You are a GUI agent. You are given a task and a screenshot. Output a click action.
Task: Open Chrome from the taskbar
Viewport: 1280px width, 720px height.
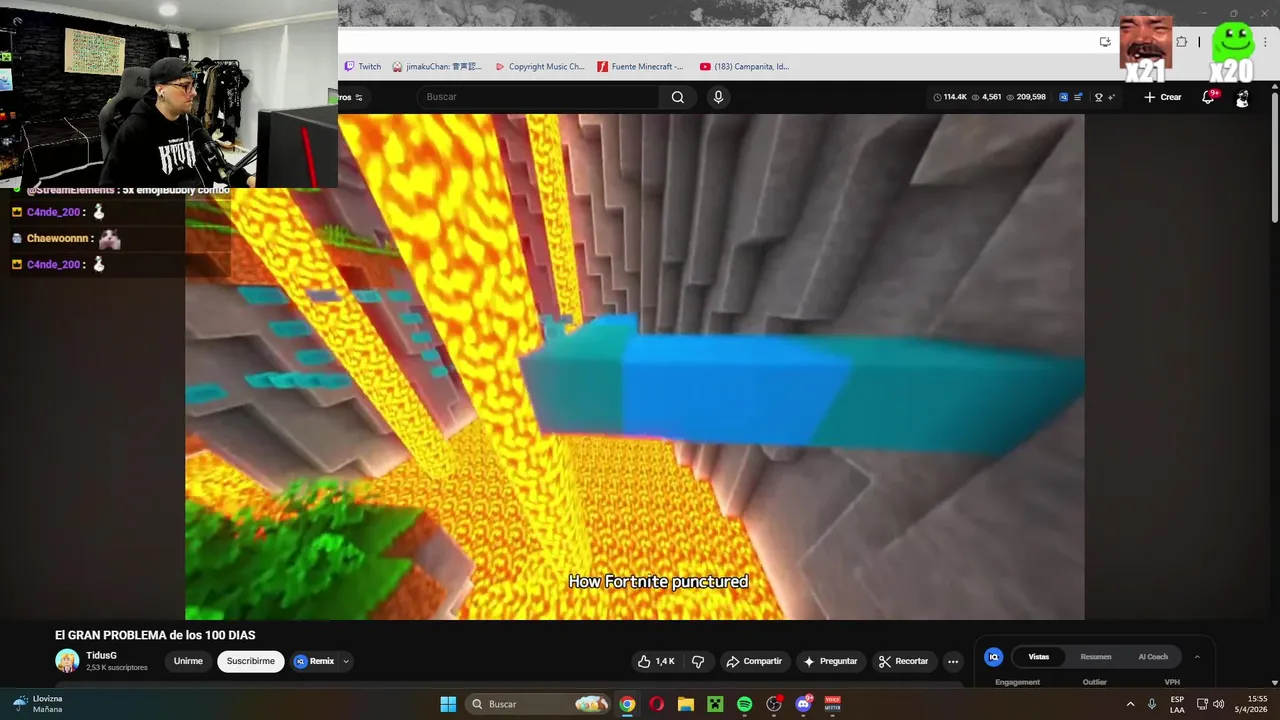pyautogui.click(x=627, y=704)
